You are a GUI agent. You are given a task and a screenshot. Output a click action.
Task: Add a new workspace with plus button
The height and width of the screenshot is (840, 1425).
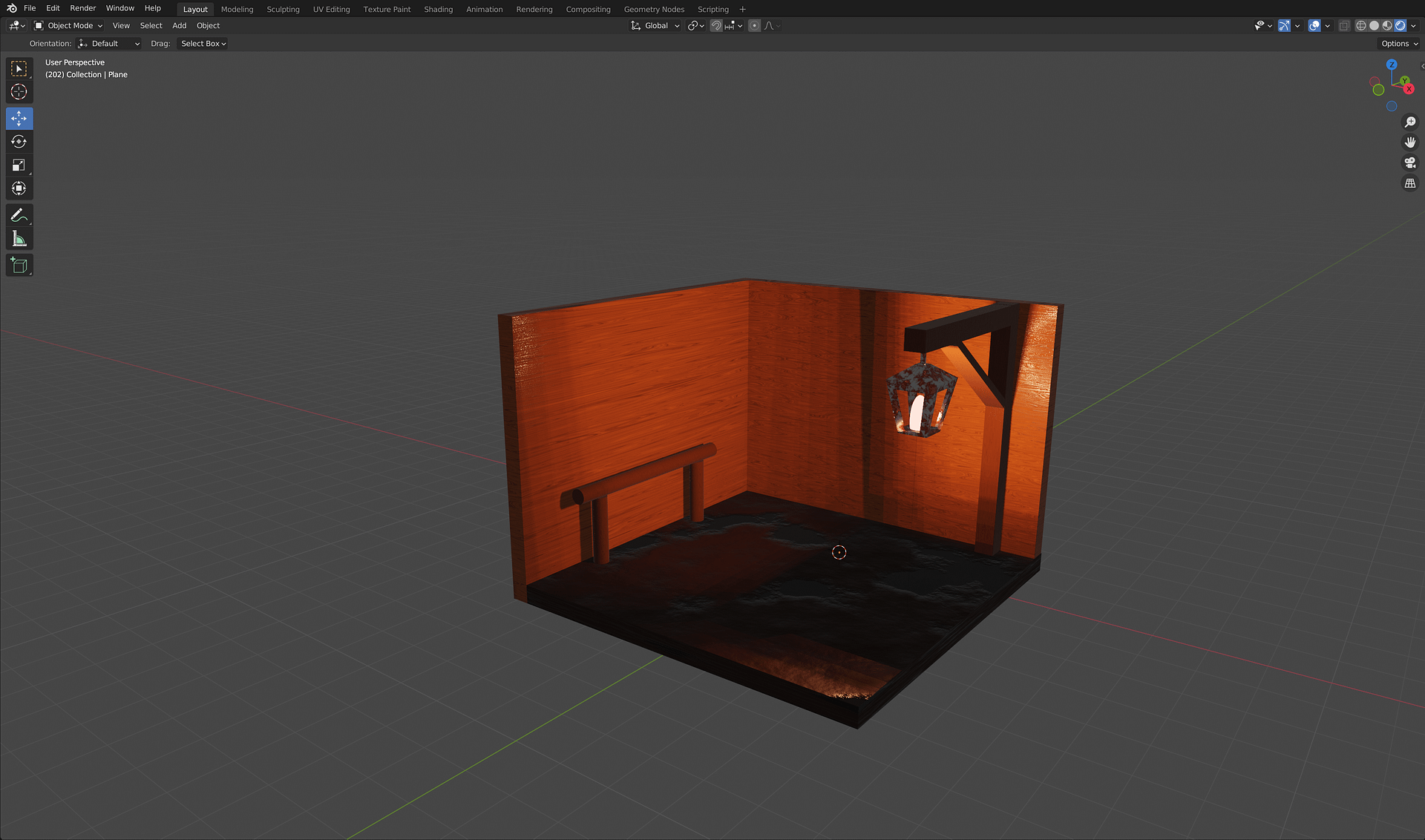(742, 9)
